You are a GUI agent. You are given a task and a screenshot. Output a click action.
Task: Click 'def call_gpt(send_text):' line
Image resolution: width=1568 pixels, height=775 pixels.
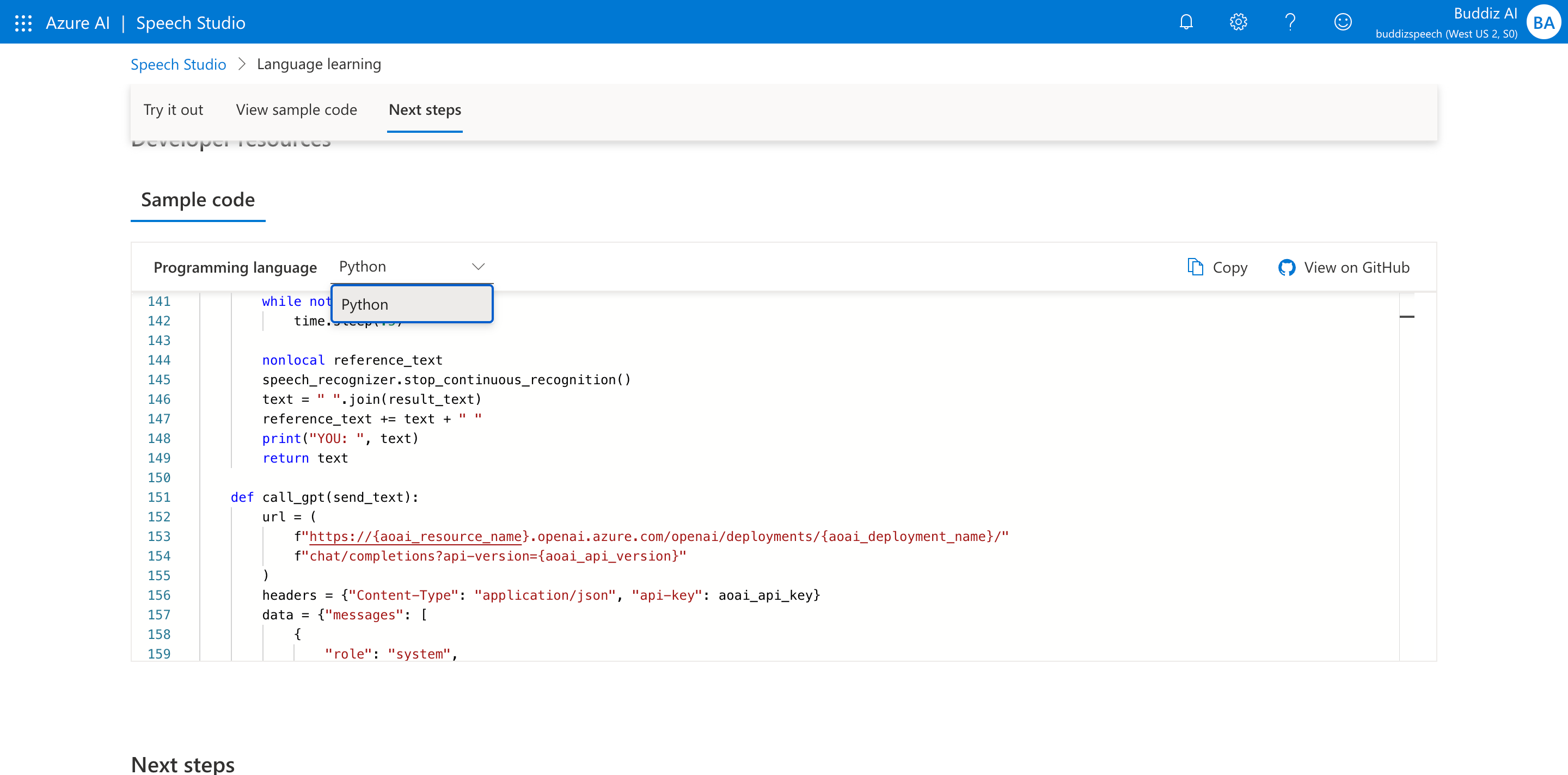pyautogui.click(x=324, y=497)
